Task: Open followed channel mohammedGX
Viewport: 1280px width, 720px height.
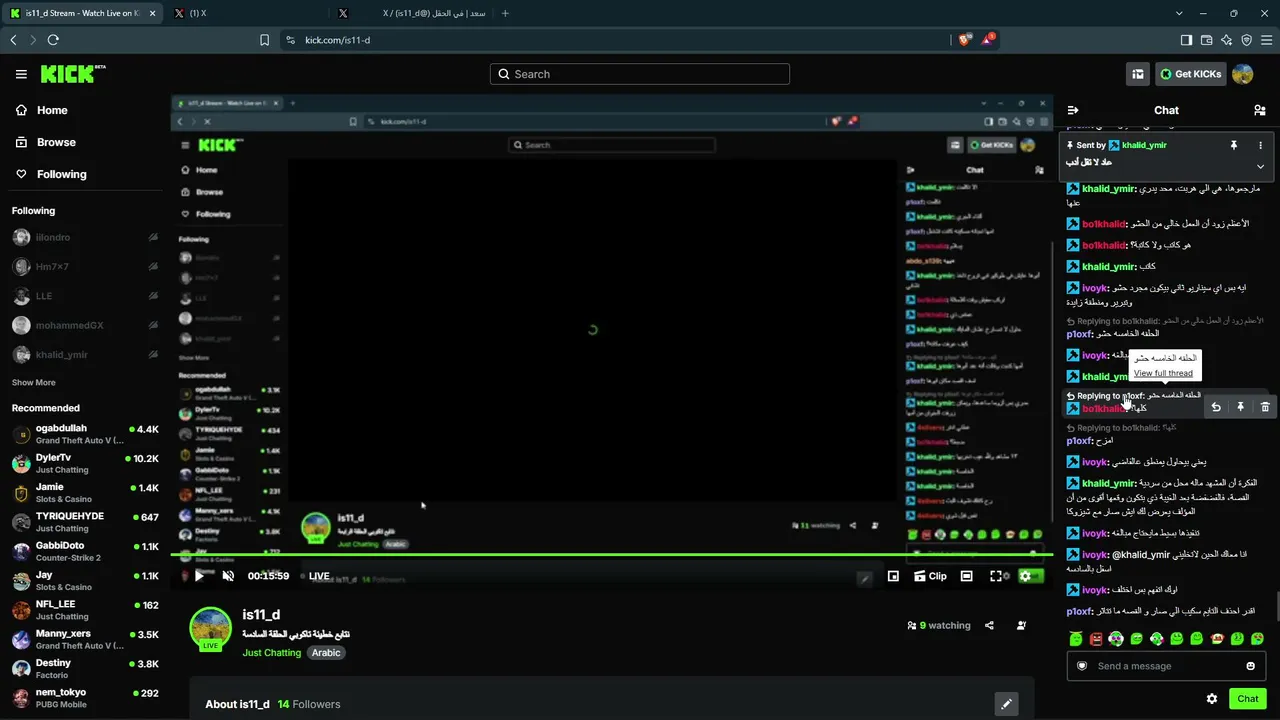Action: [x=85, y=325]
